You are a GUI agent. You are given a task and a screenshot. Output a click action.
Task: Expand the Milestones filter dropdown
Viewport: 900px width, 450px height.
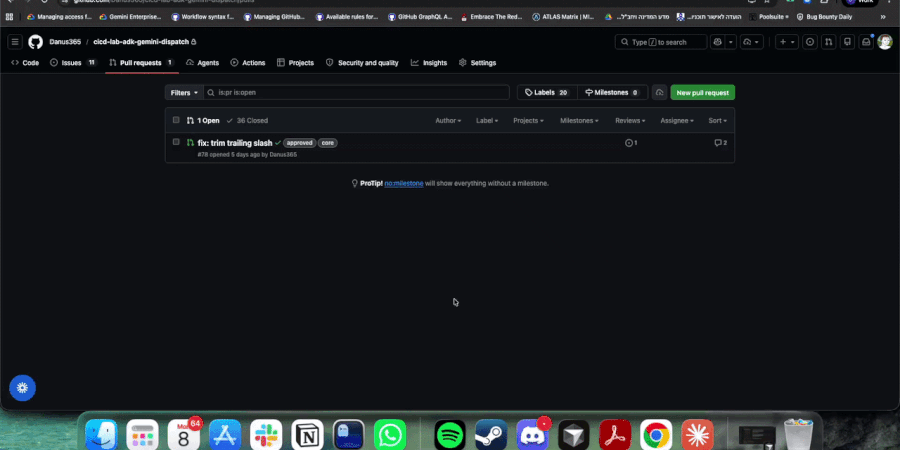[x=579, y=121]
